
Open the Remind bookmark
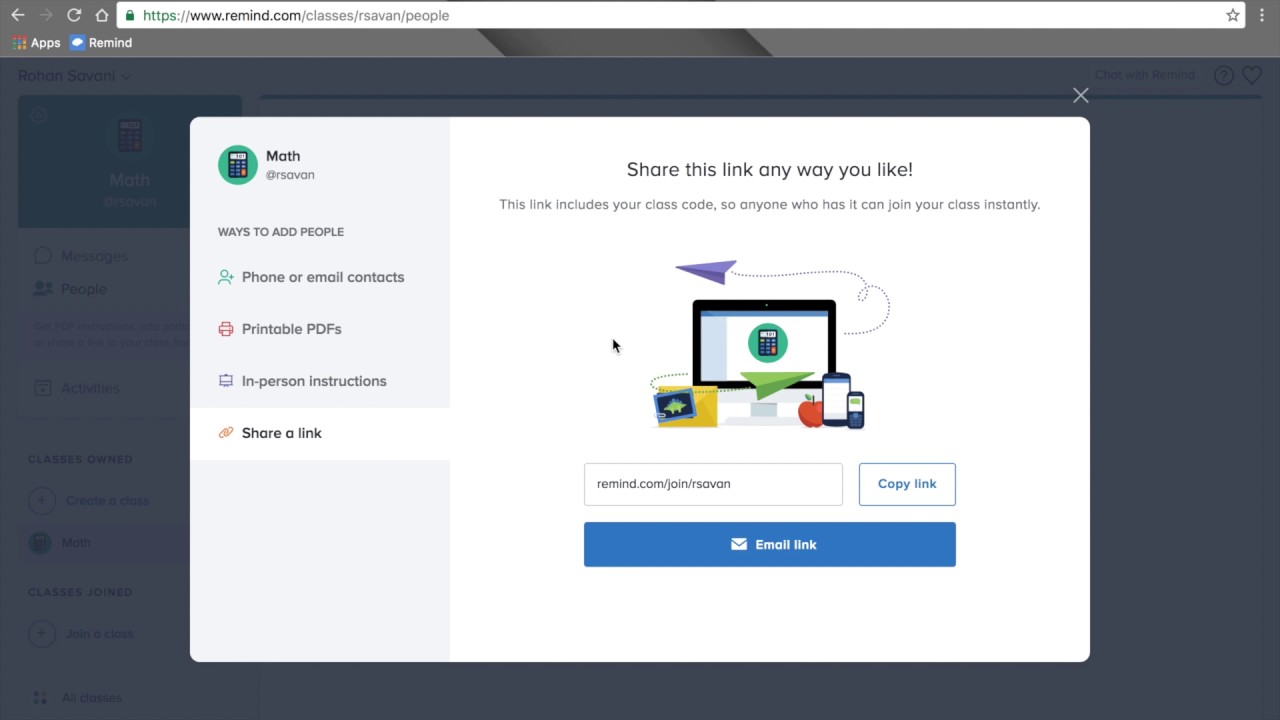tap(101, 43)
